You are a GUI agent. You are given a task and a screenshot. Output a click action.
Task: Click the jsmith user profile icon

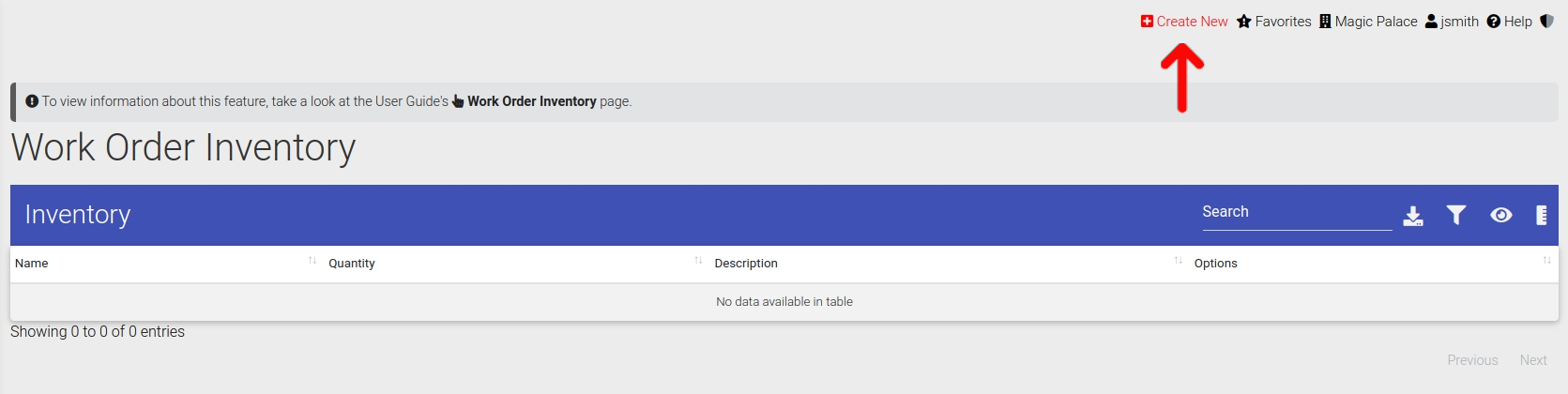(1431, 22)
